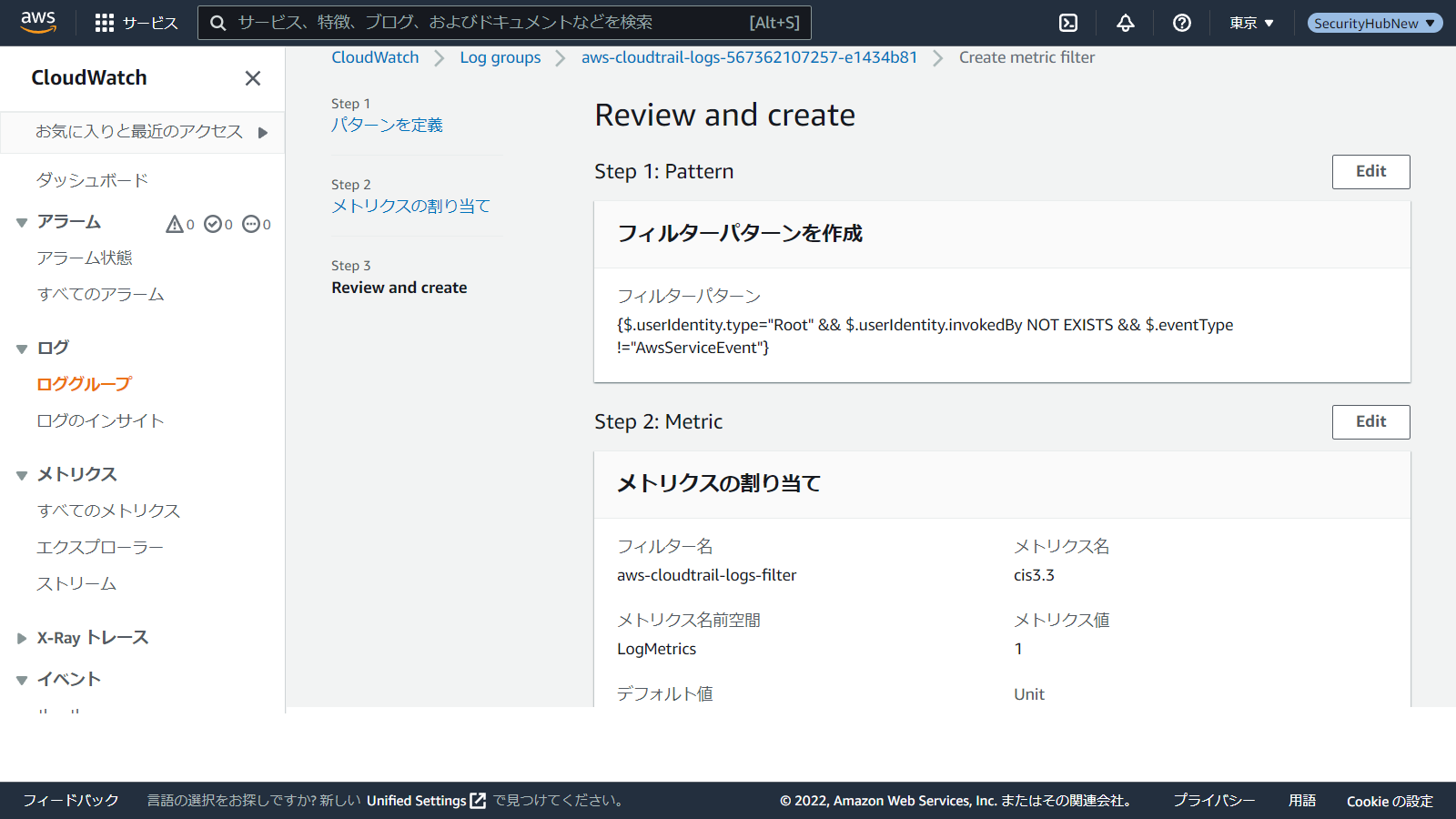Launch CloudShell terminal icon
Image resolution: width=1456 pixels, height=819 pixels.
pos(1068,23)
